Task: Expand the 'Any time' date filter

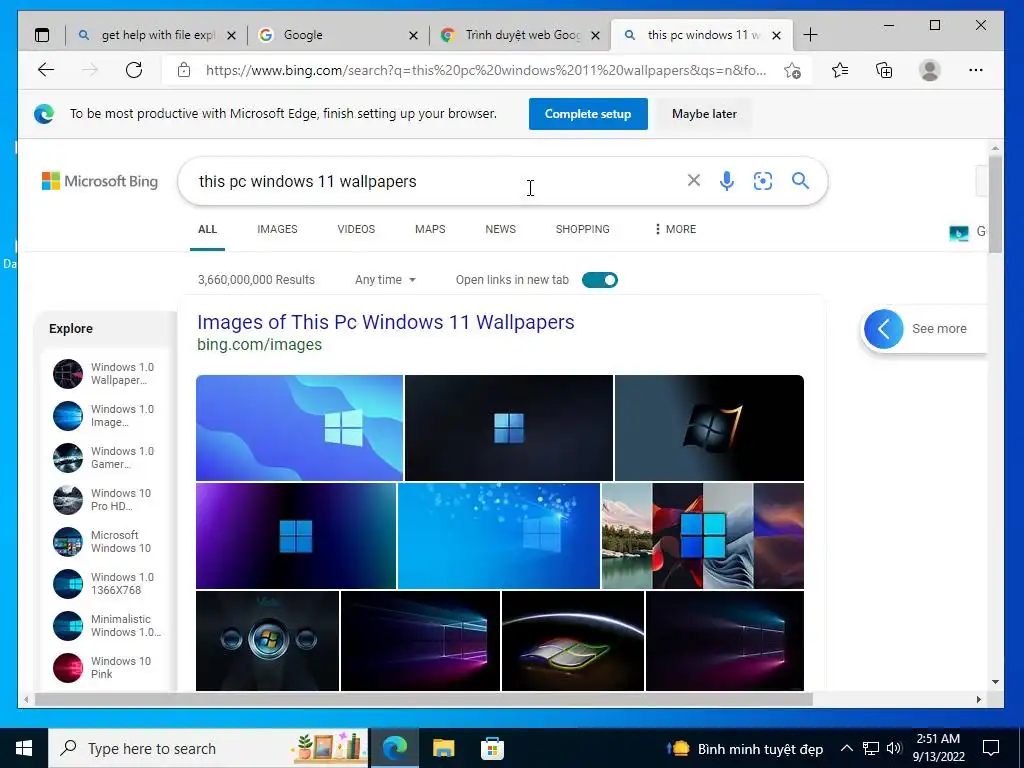Action: [x=385, y=280]
